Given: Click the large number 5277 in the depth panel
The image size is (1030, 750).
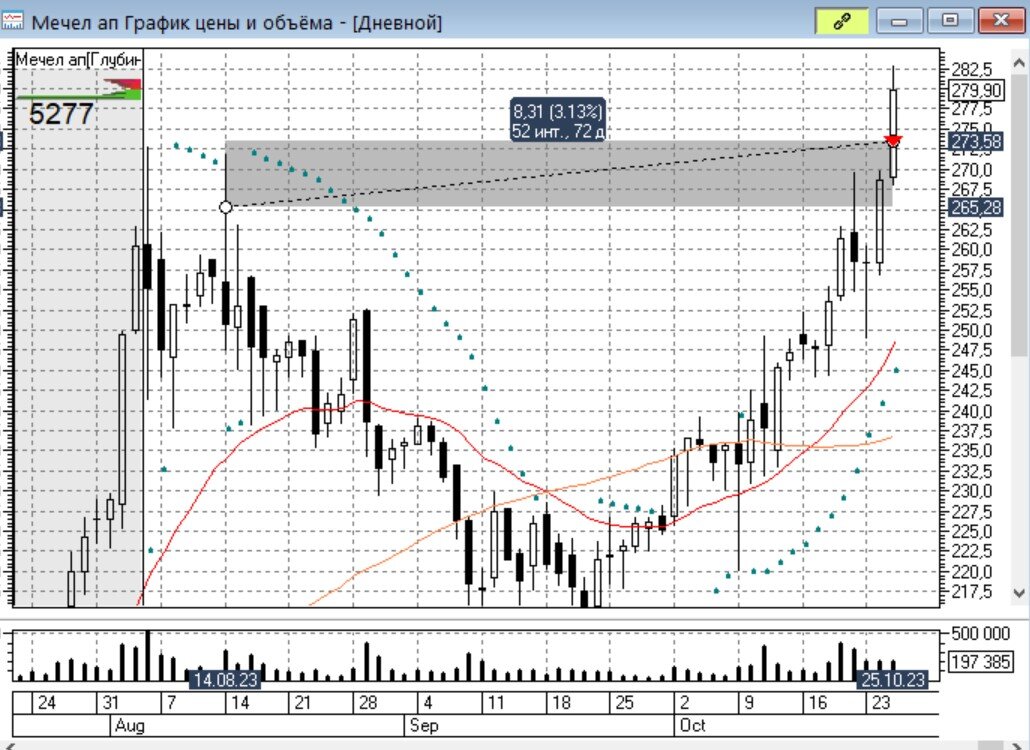Looking at the screenshot, I should [61, 114].
